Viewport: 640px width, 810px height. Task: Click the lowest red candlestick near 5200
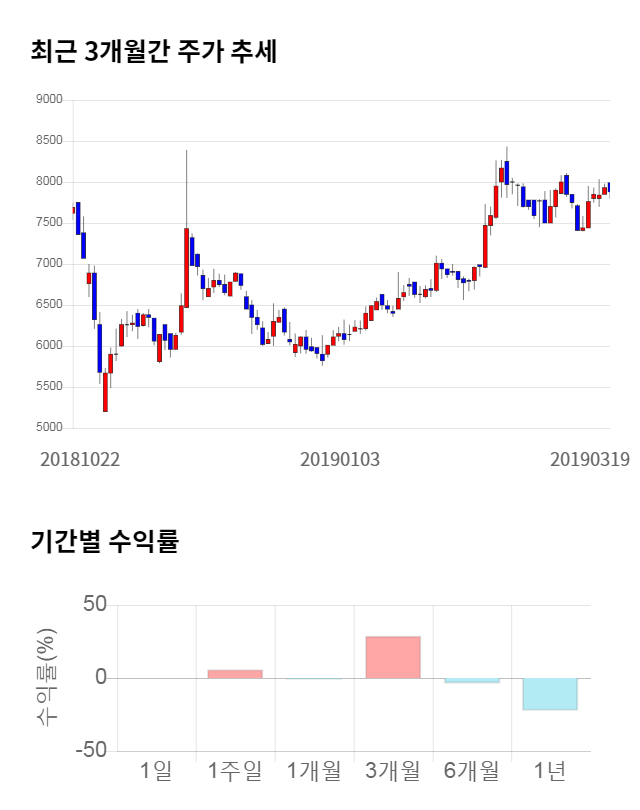pyautogui.click(x=105, y=392)
